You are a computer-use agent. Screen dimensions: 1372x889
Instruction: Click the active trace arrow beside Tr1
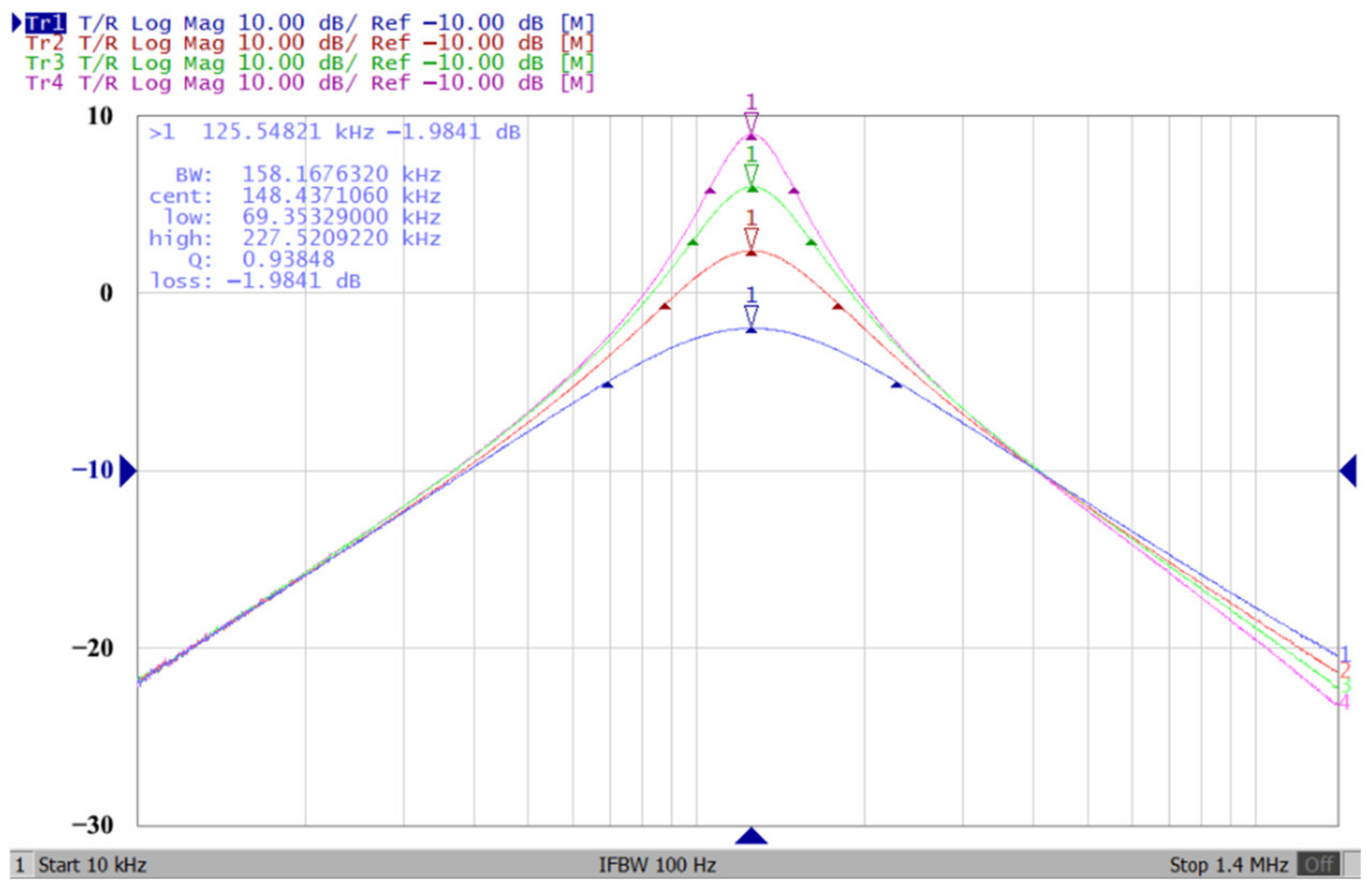click(x=17, y=24)
